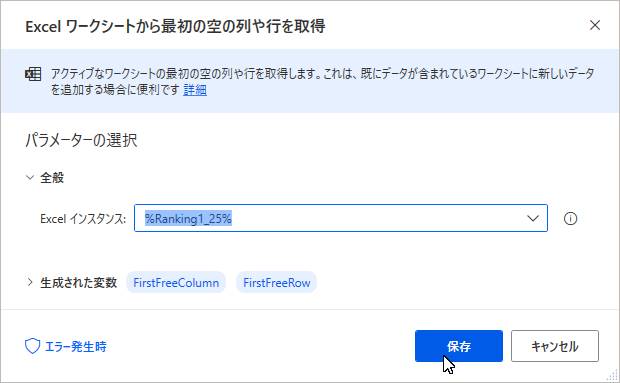Open the エラー発生時 settings link
The width and height of the screenshot is (620, 383).
pos(75,347)
